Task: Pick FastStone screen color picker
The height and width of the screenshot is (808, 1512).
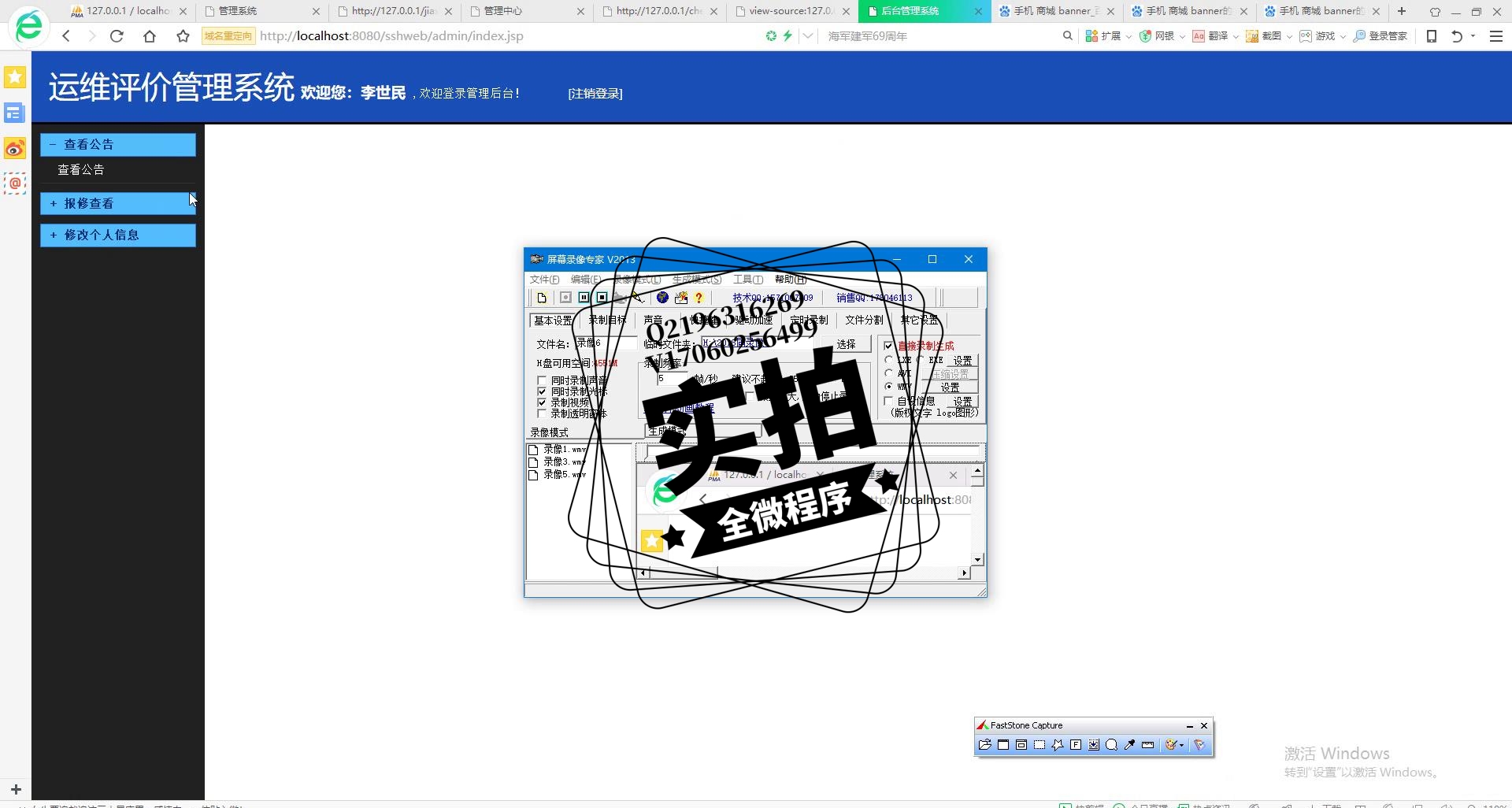Action: pos(1130,745)
